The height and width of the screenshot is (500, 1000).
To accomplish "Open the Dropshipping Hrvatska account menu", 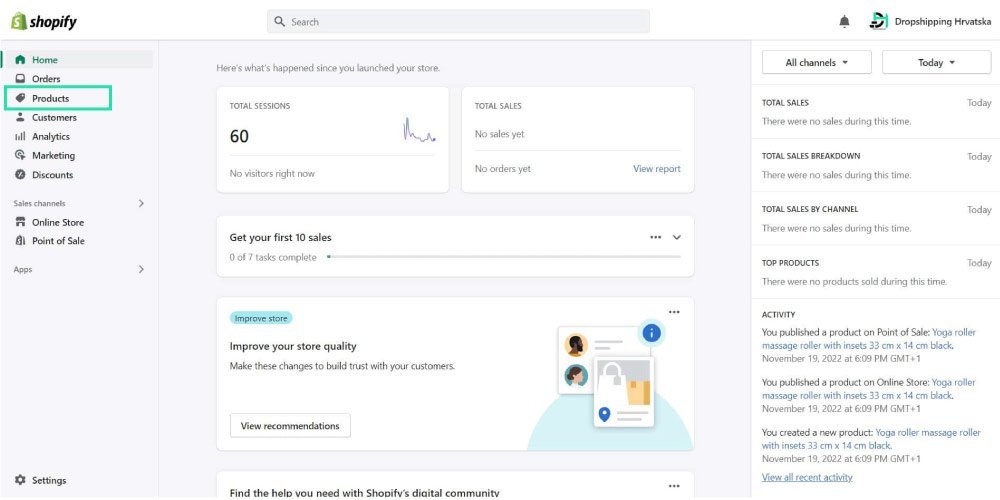I will [930, 21].
